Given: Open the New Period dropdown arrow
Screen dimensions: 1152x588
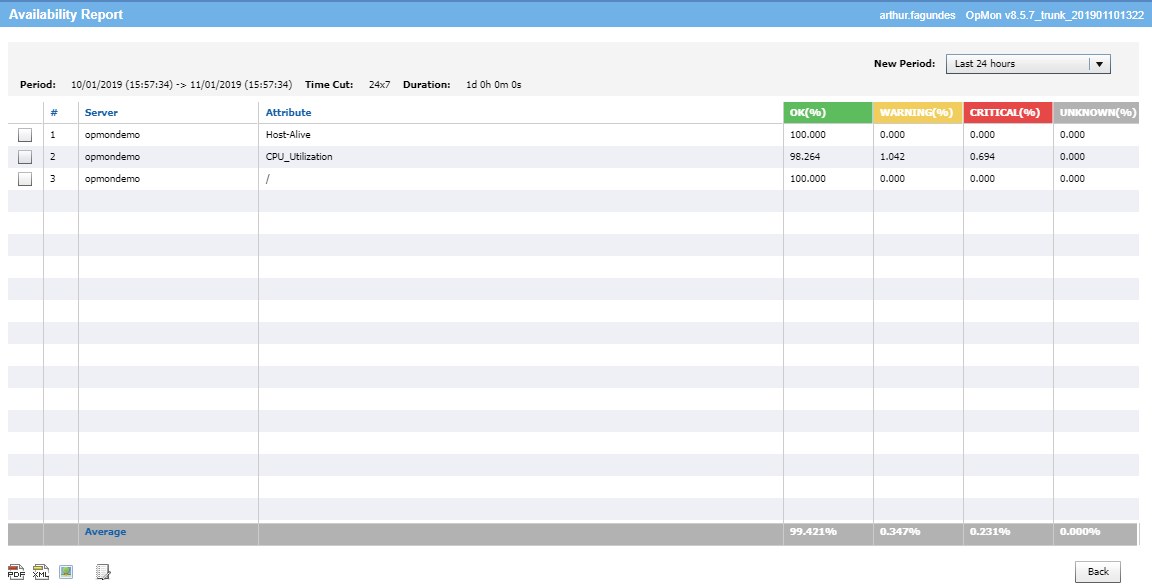Looking at the screenshot, I should tap(1099, 64).
